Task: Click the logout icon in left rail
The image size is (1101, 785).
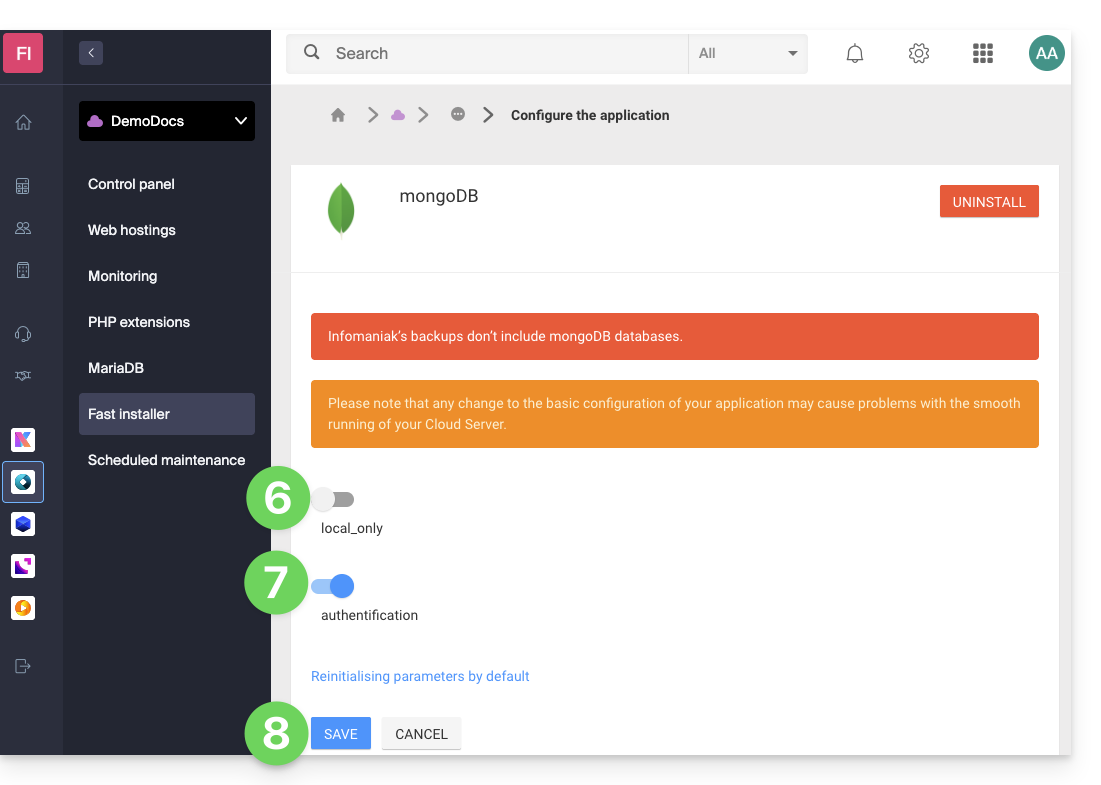Action: pos(23,666)
